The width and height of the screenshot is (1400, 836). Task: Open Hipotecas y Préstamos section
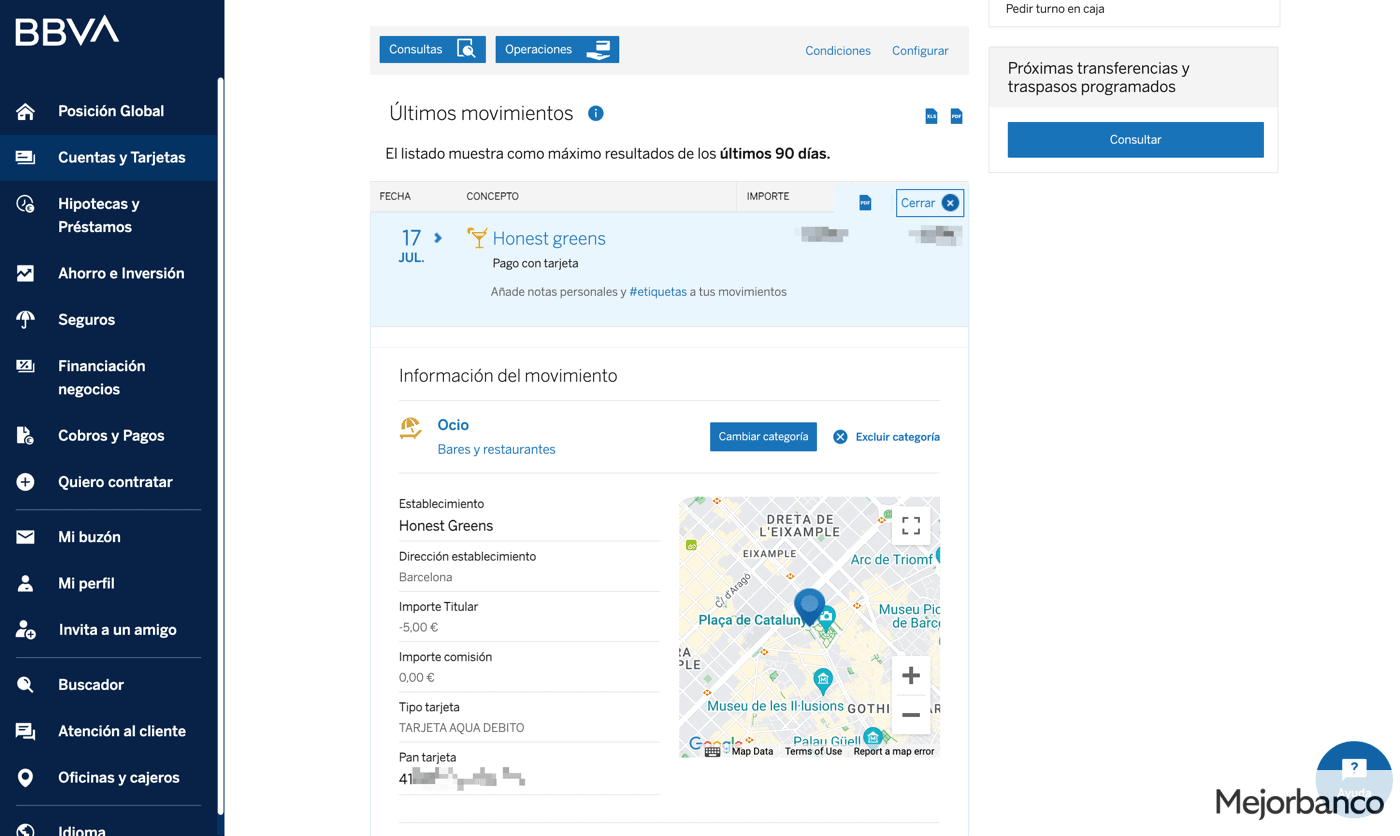pyautogui.click(x=108, y=215)
